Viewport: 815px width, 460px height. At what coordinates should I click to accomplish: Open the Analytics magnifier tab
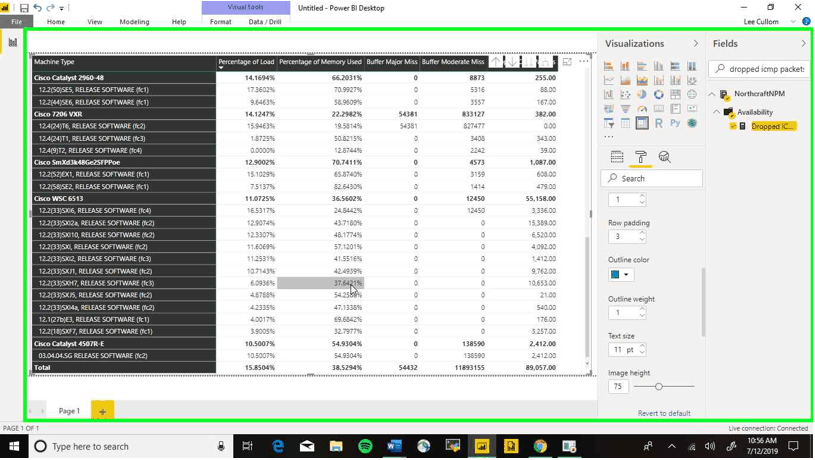point(664,156)
